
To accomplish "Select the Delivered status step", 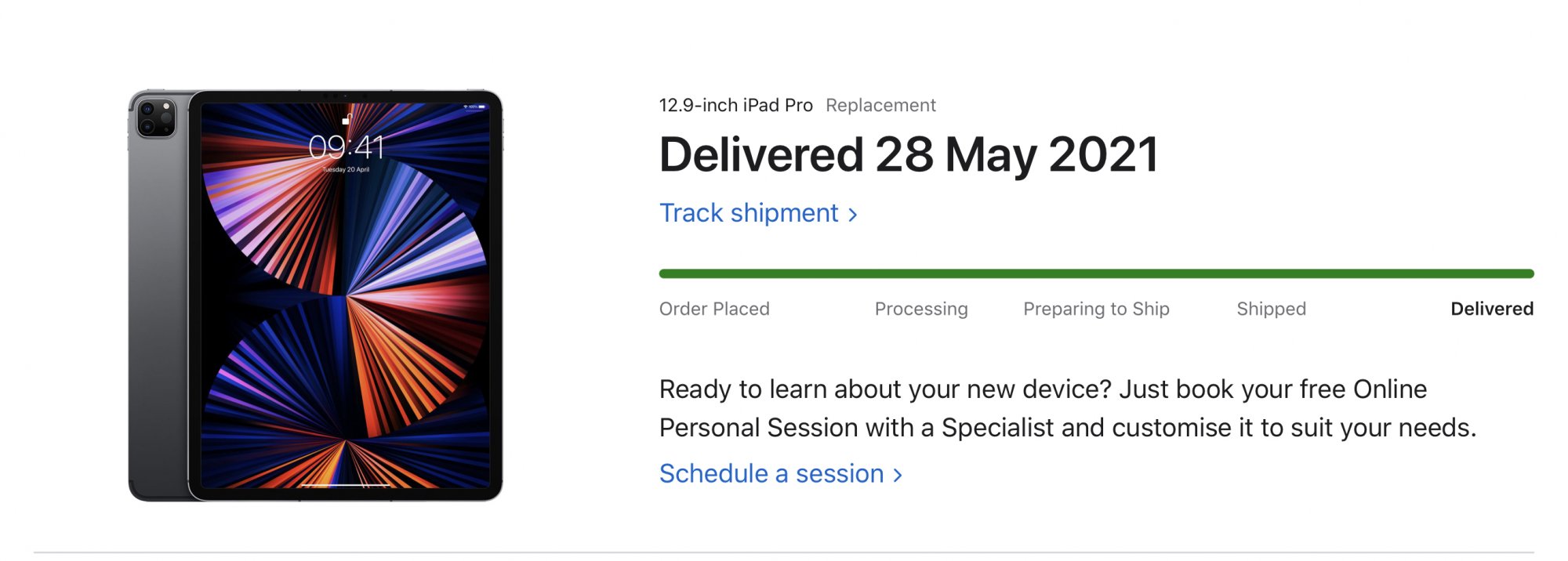I will pyautogui.click(x=1491, y=309).
